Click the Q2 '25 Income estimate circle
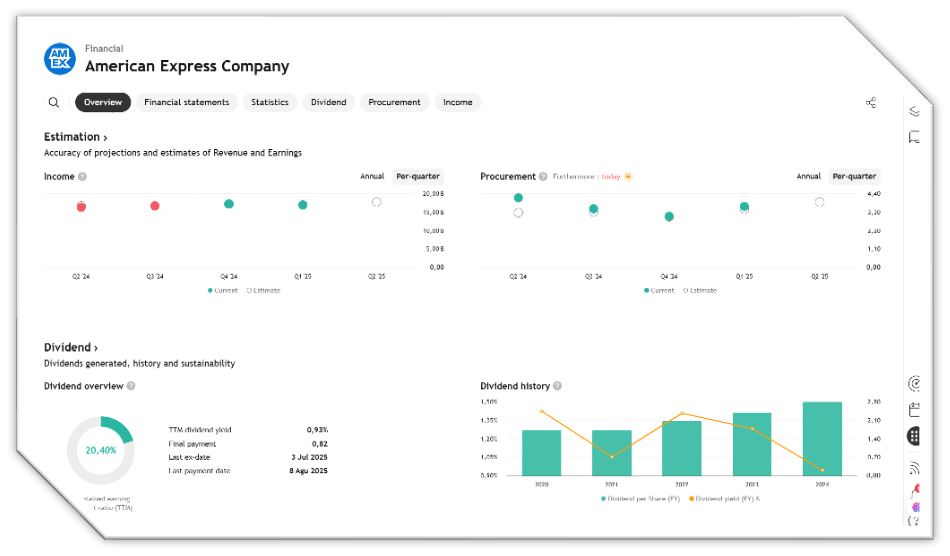950x556 pixels. 376,202
